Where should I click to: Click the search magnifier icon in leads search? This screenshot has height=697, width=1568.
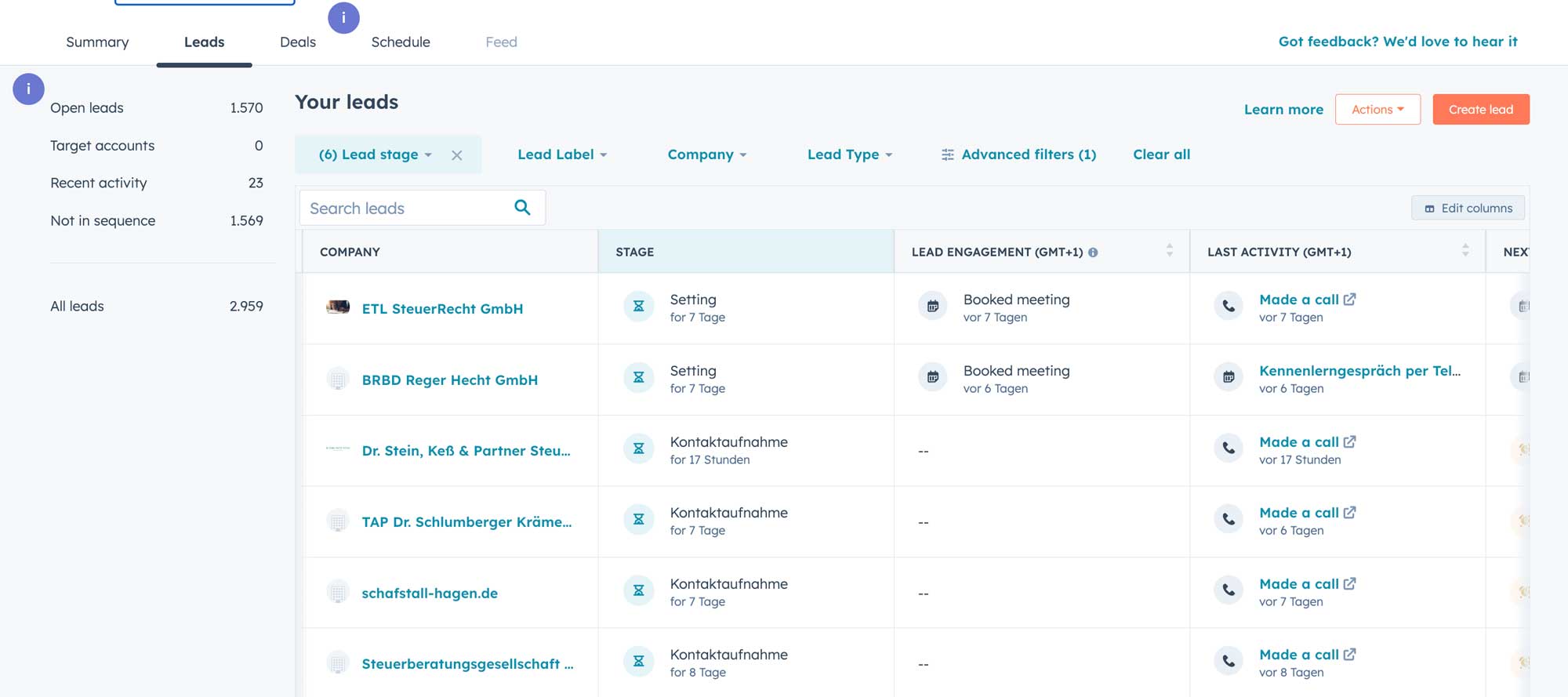(522, 208)
